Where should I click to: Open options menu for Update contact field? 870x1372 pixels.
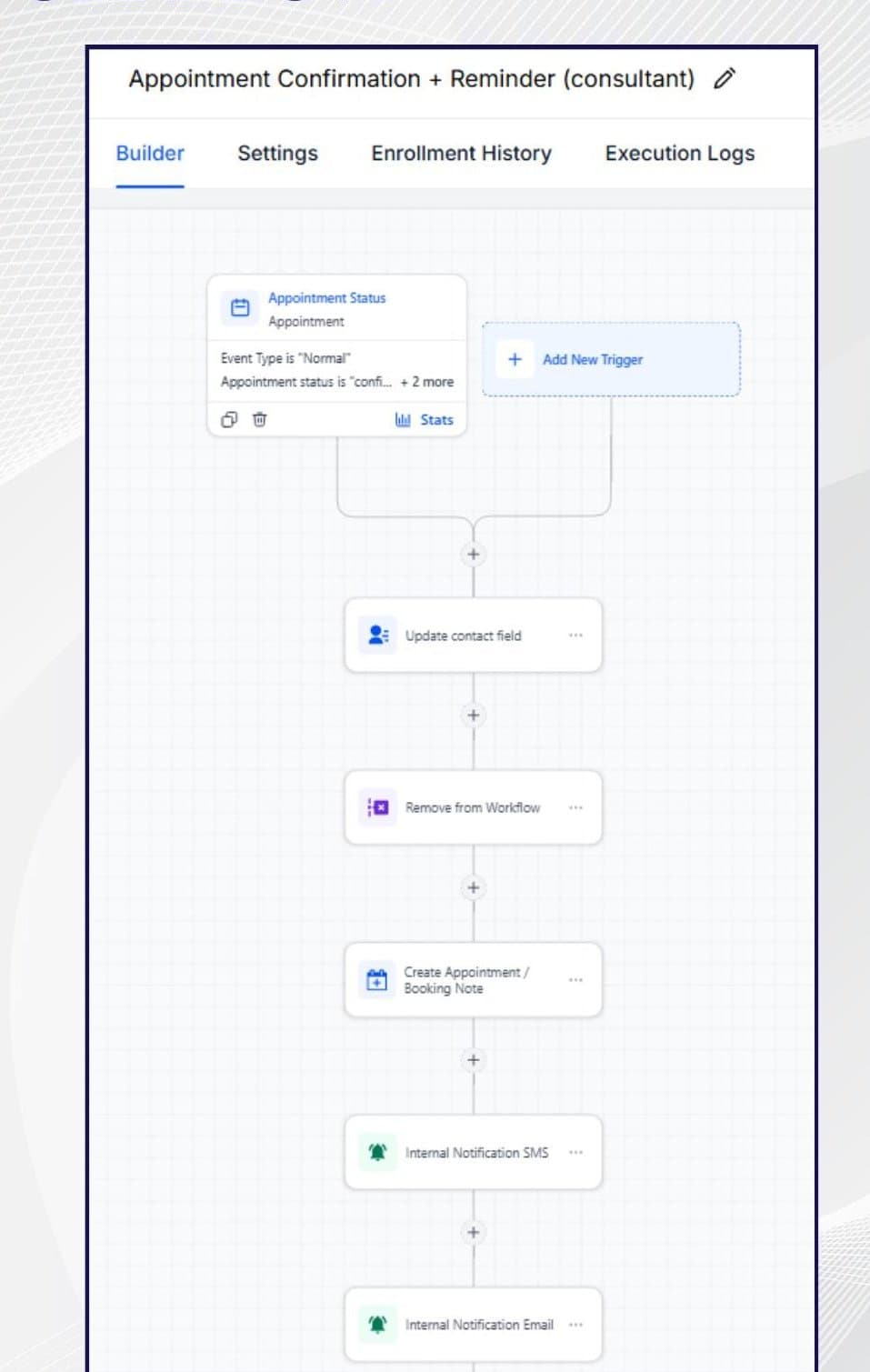coord(575,636)
